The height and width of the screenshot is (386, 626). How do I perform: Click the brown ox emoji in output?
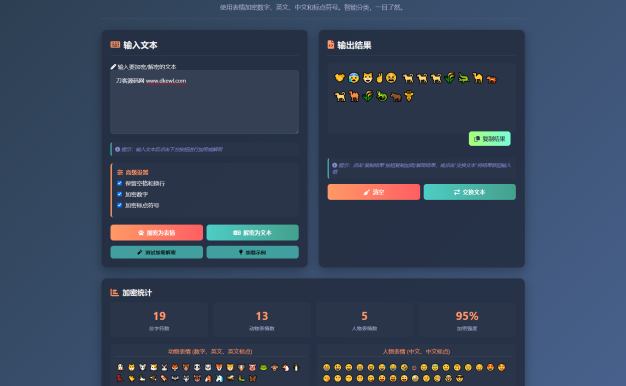click(396, 97)
